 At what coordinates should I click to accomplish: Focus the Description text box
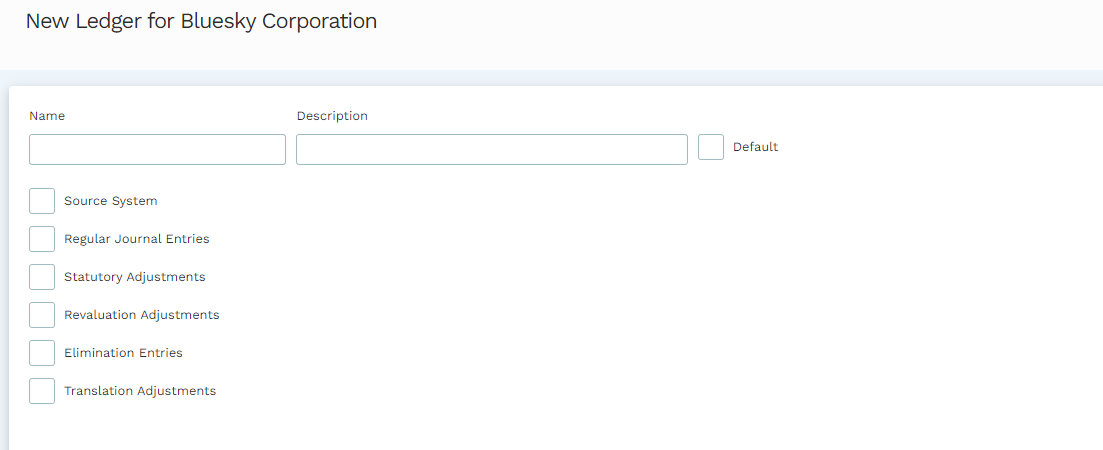point(491,149)
